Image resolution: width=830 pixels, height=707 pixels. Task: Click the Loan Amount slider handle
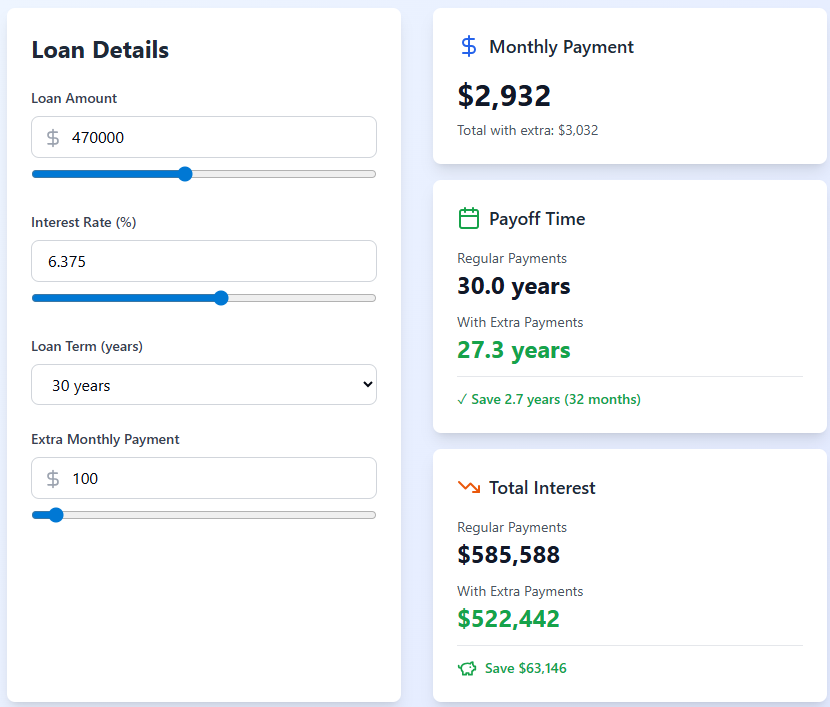(x=184, y=174)
